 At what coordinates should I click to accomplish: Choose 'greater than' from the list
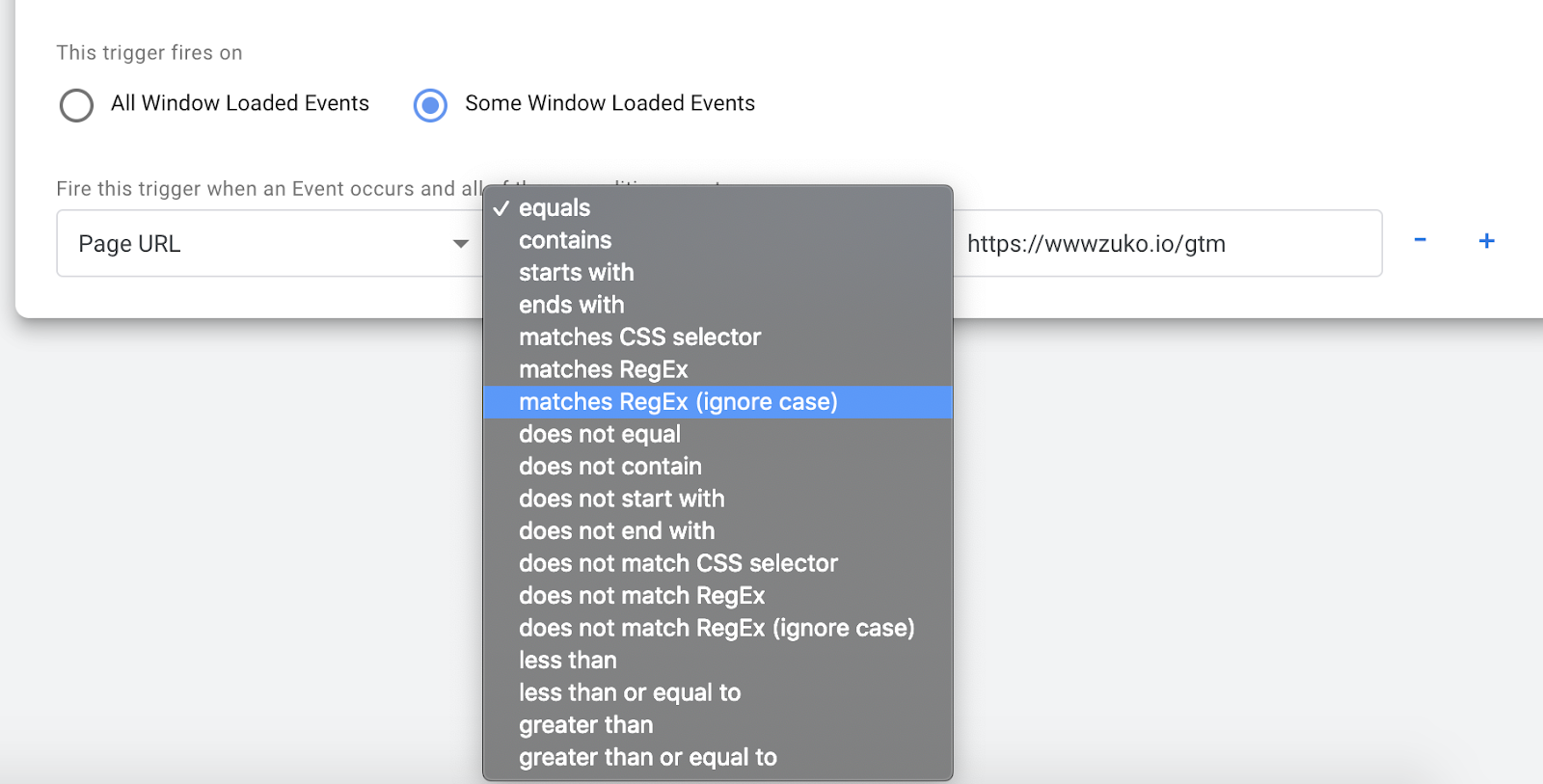click(585, 724)
